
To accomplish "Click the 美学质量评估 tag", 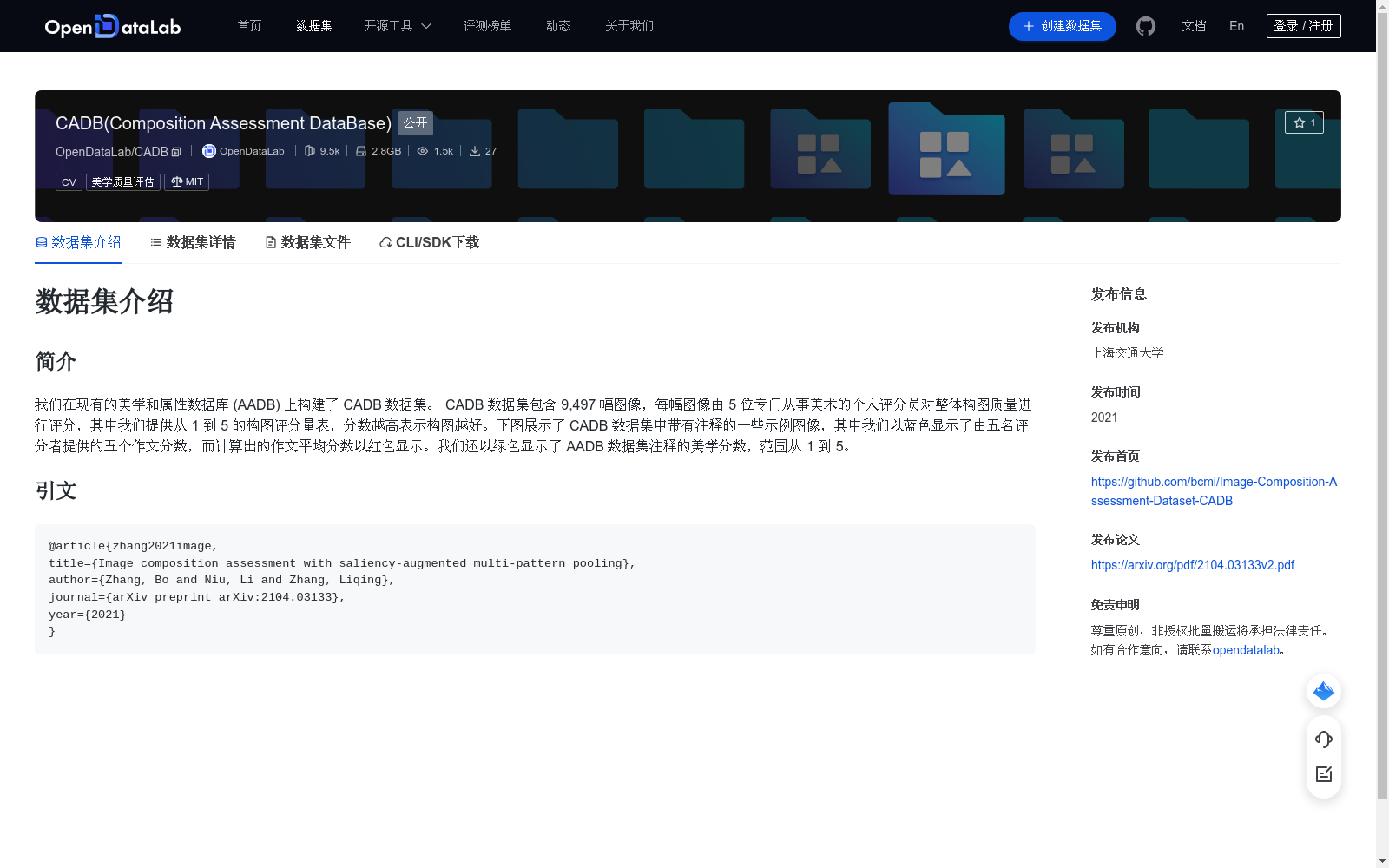I will pos(122,182).
